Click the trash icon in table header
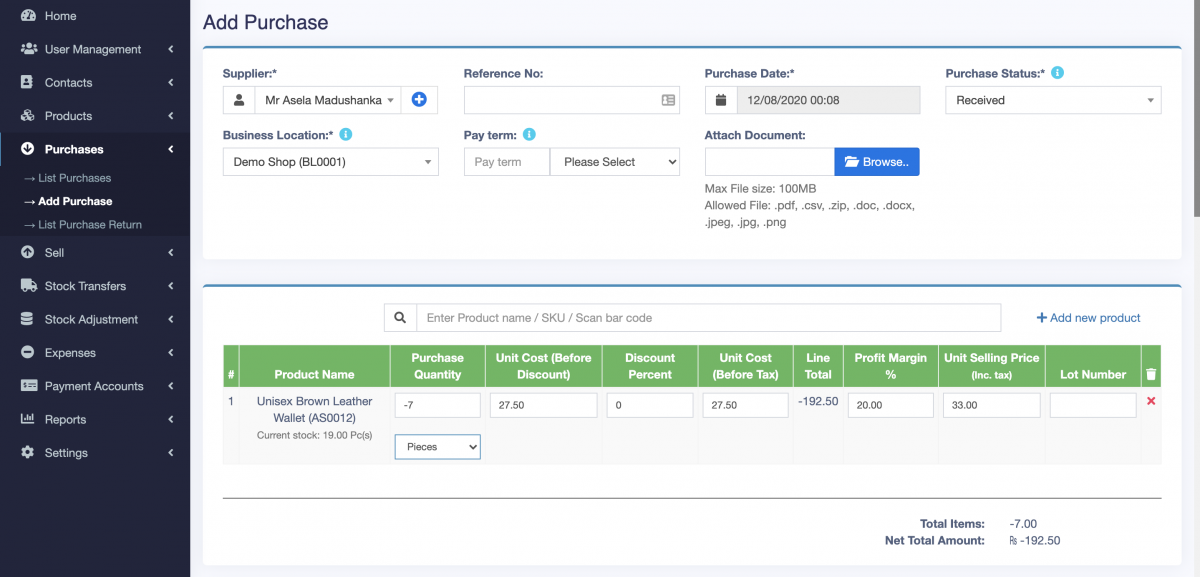The image size is (1200, 577). (1151, 374)
